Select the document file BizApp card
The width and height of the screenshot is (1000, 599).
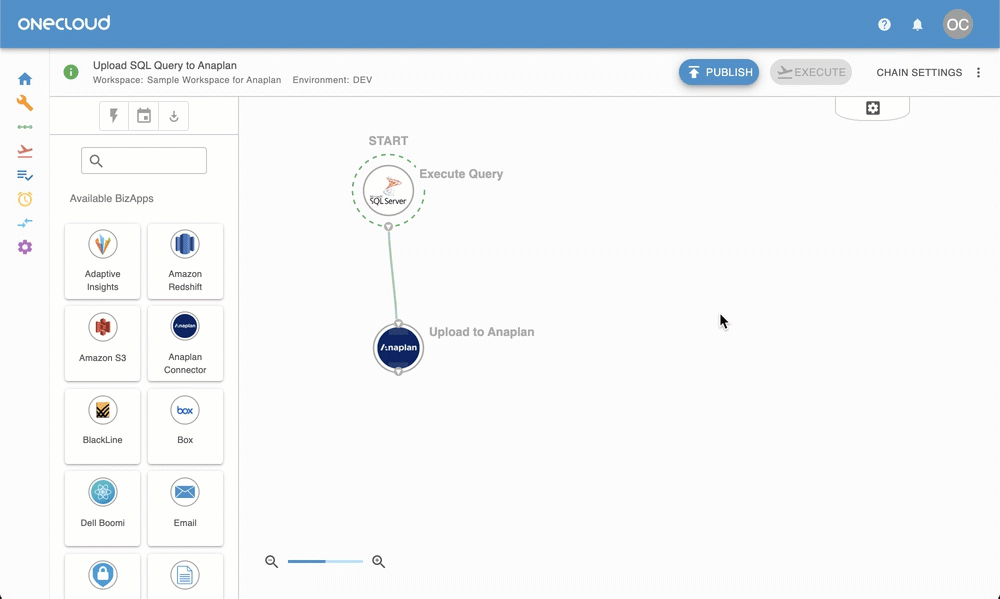point(185,576)
